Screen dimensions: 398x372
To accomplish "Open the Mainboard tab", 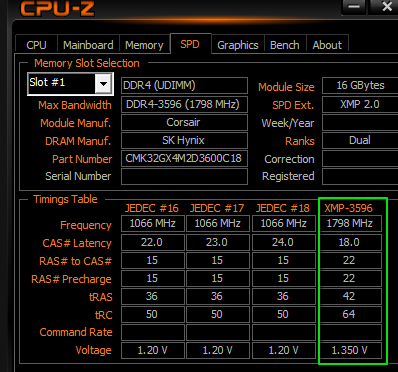I will [88, 45].
